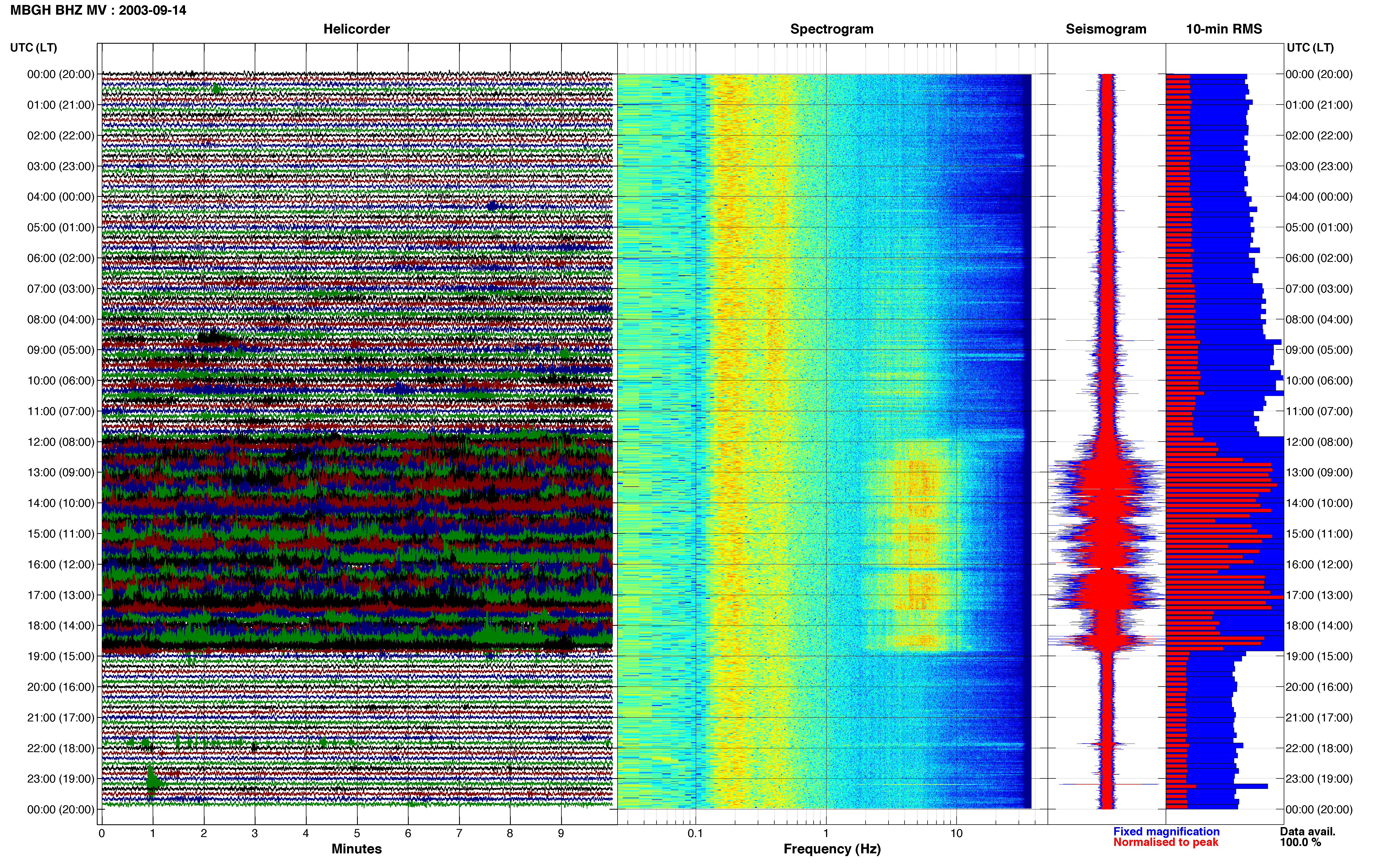Click the 11:00 (07:00) label on the left axis
This screenshot has width=1388, height=868.
(61, 411)
